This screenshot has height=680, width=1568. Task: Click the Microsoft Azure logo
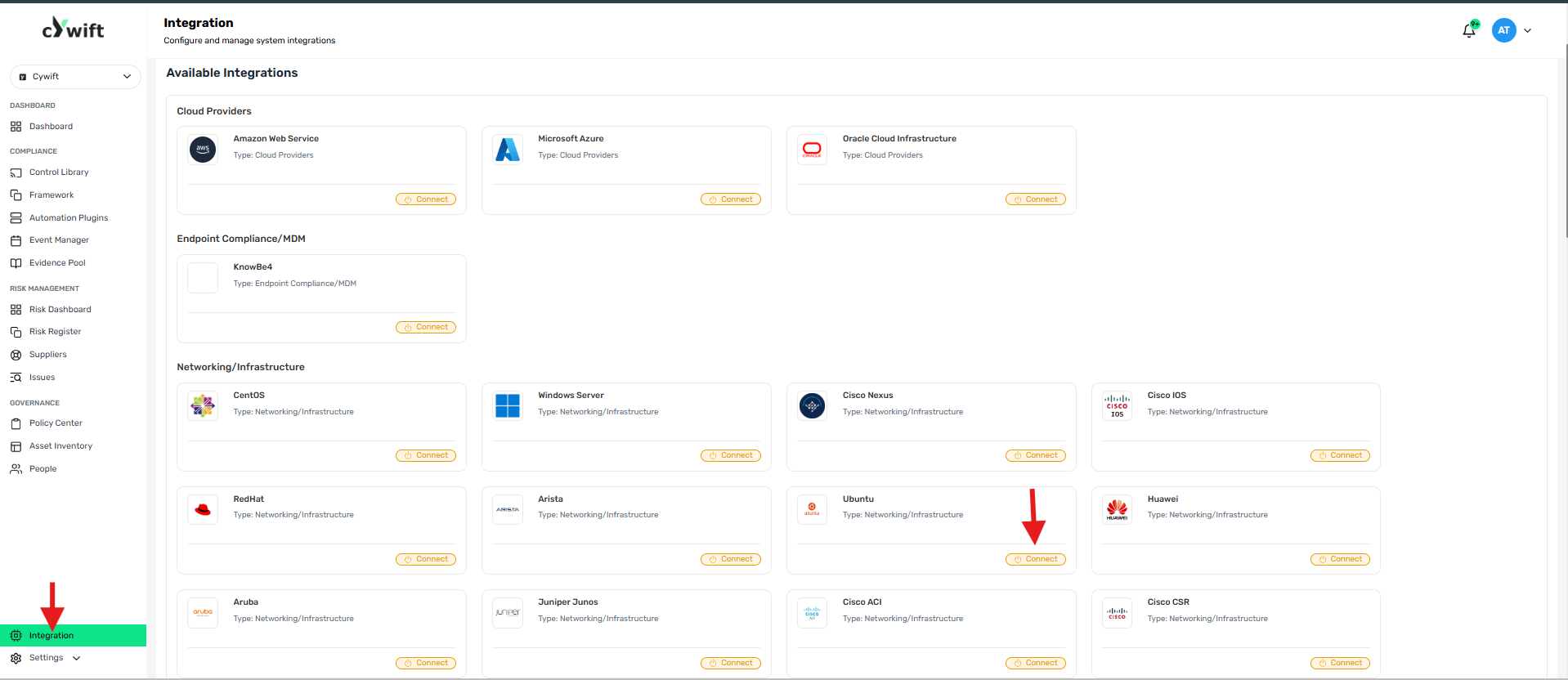508,150
